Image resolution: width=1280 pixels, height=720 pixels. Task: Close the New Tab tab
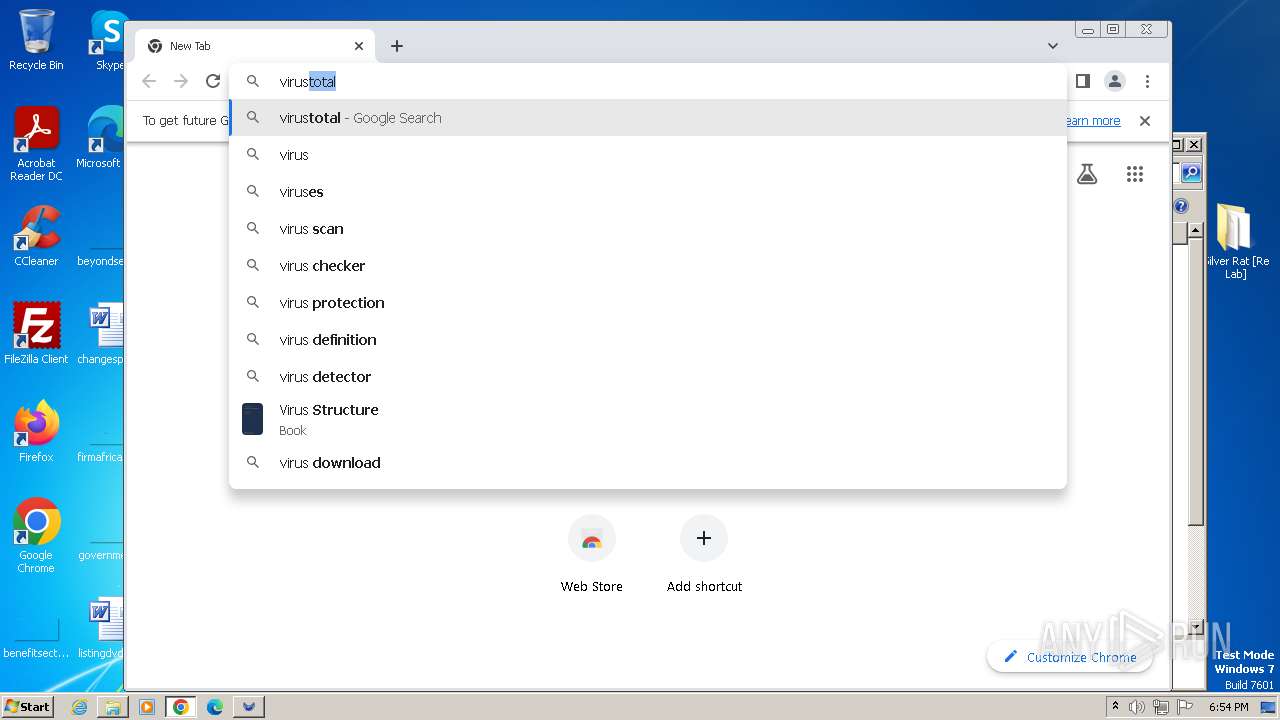[x=359, y=46]
